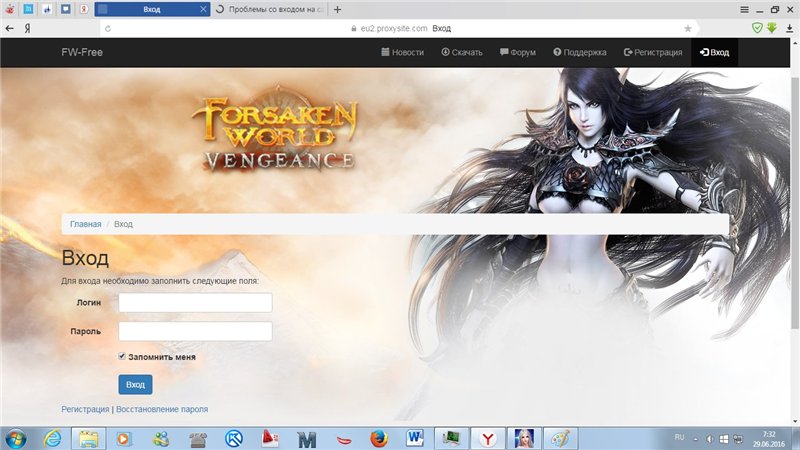Open the blue circled K taskbar icon
The width and height of the screenshot is (800, 450).
pyautogui.click(x=234, y=439)
